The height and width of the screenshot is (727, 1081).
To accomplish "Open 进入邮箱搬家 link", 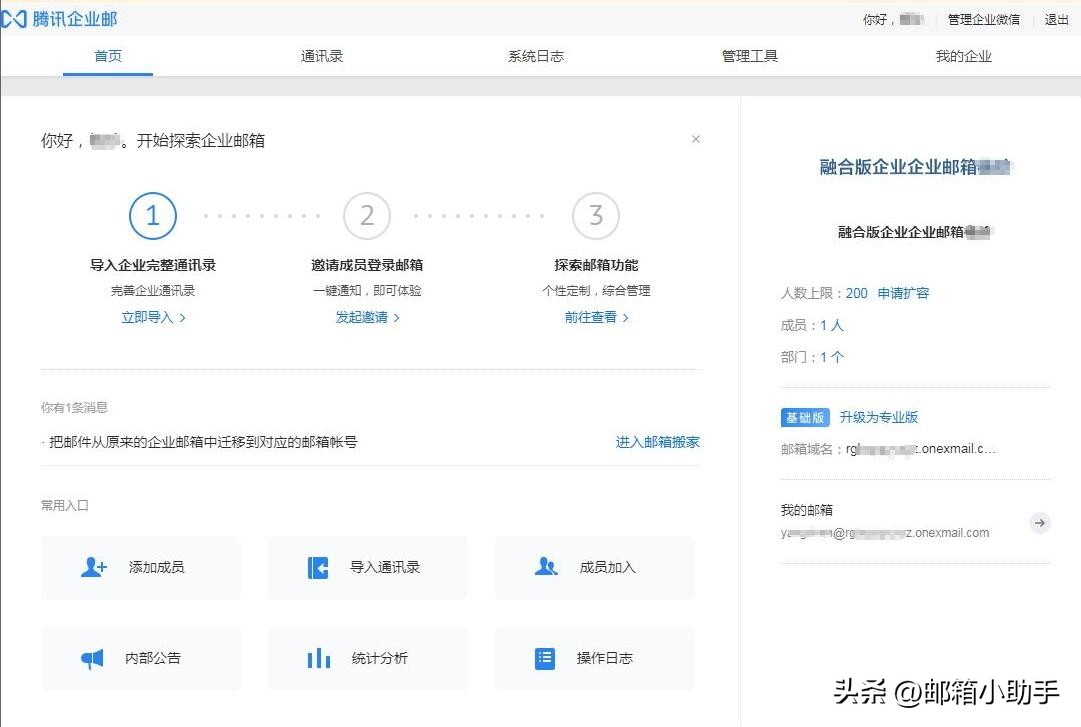I will point(658,444).
